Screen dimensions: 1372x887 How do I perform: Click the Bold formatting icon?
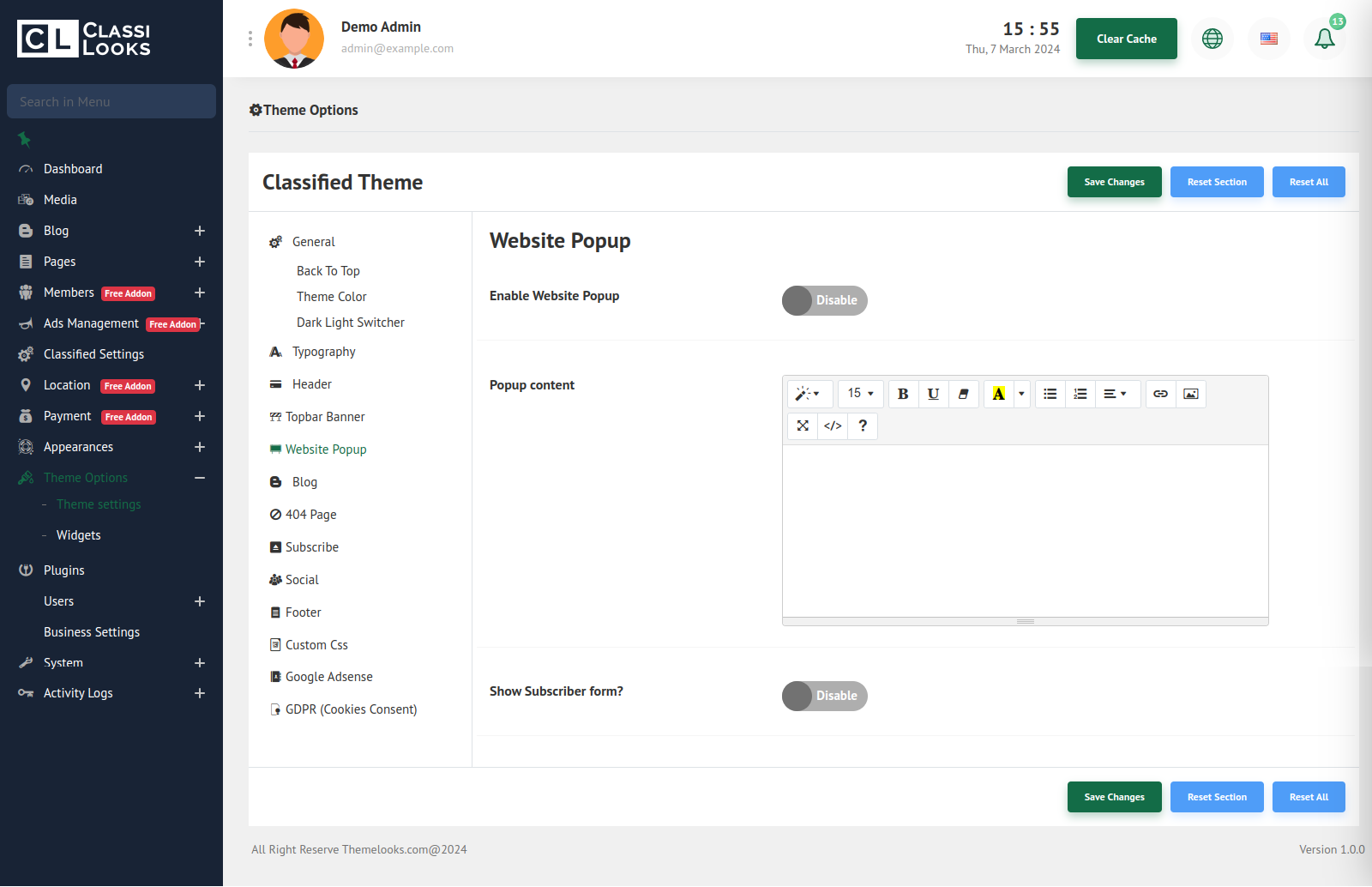903,394
